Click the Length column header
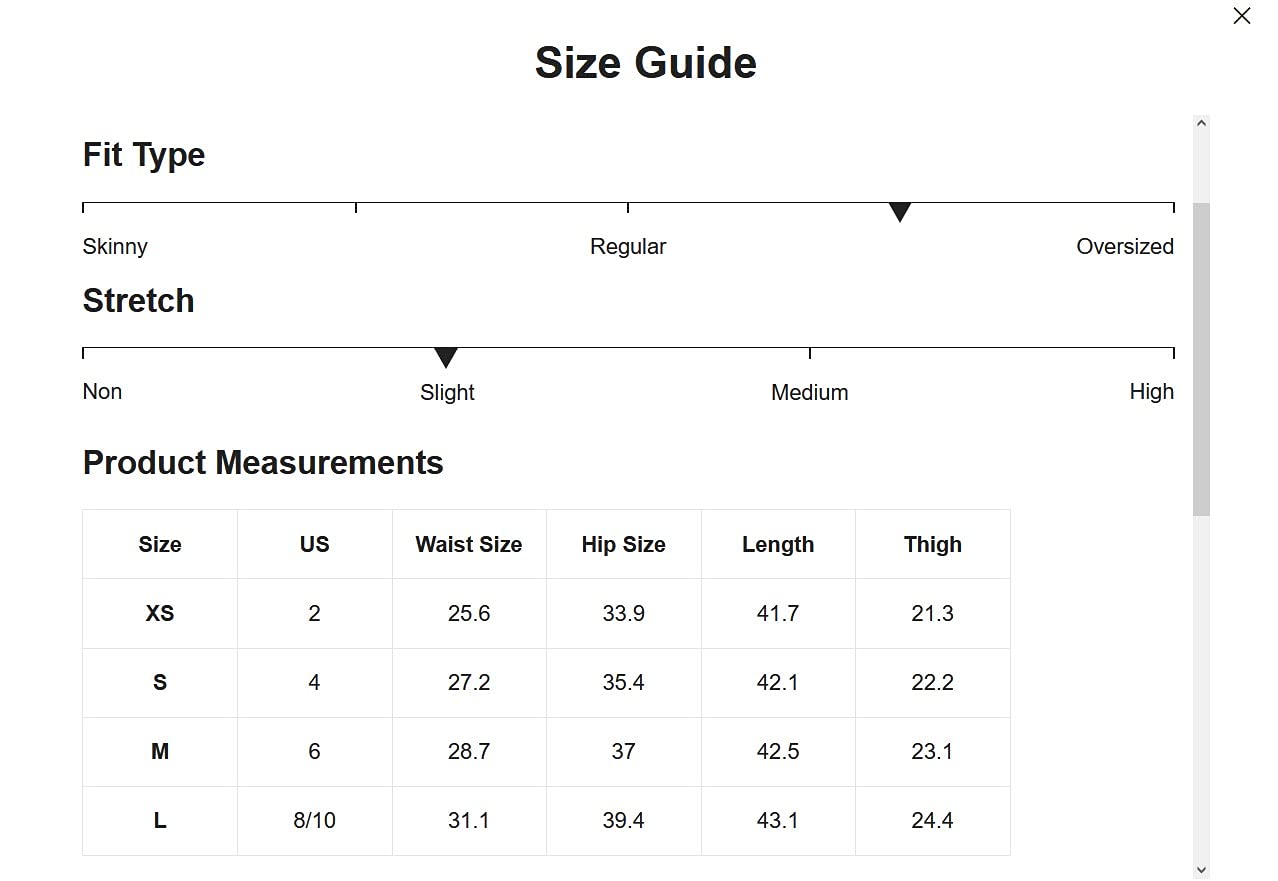Screen dimensions: 1278x881 [778, 545]
